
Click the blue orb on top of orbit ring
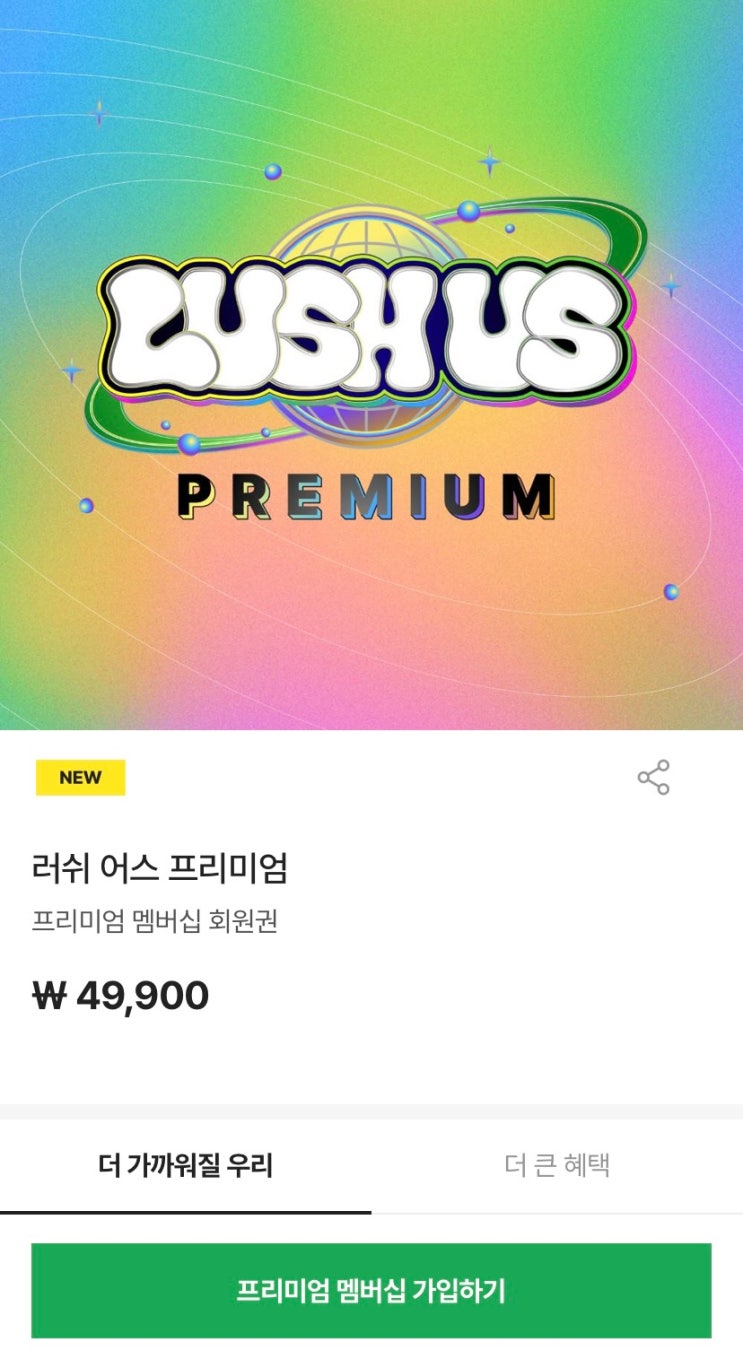pos(468,211)
